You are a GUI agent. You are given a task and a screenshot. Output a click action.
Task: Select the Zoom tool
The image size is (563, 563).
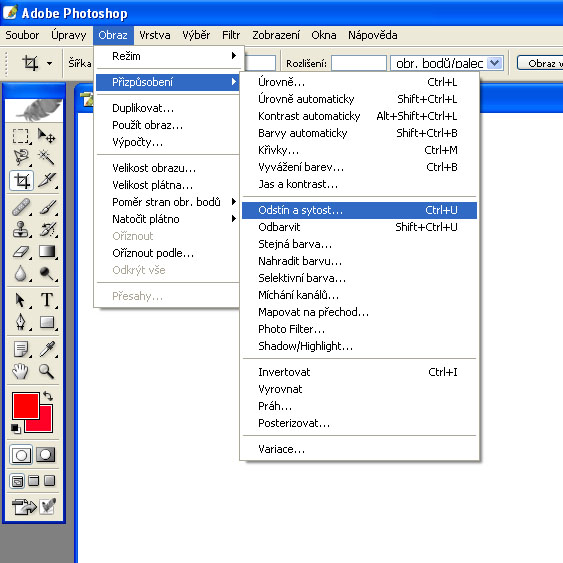(47, 371)
